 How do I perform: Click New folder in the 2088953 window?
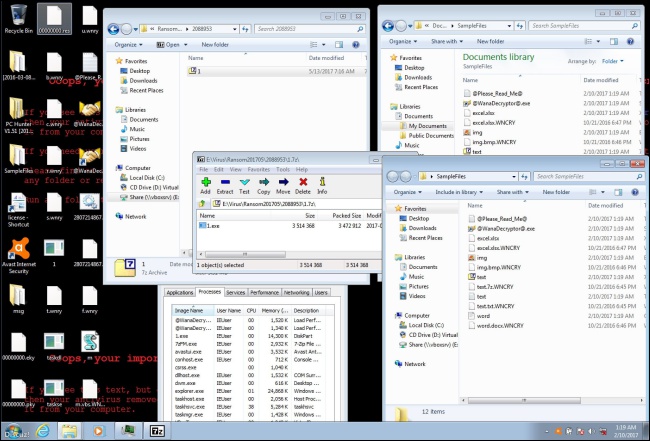pos(215,45)
